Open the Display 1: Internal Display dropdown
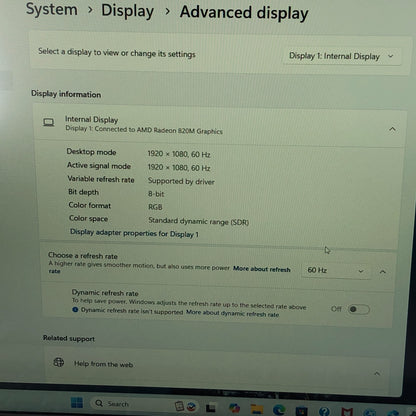The height and width of the screenshot is (416, 416). [342, 56]
